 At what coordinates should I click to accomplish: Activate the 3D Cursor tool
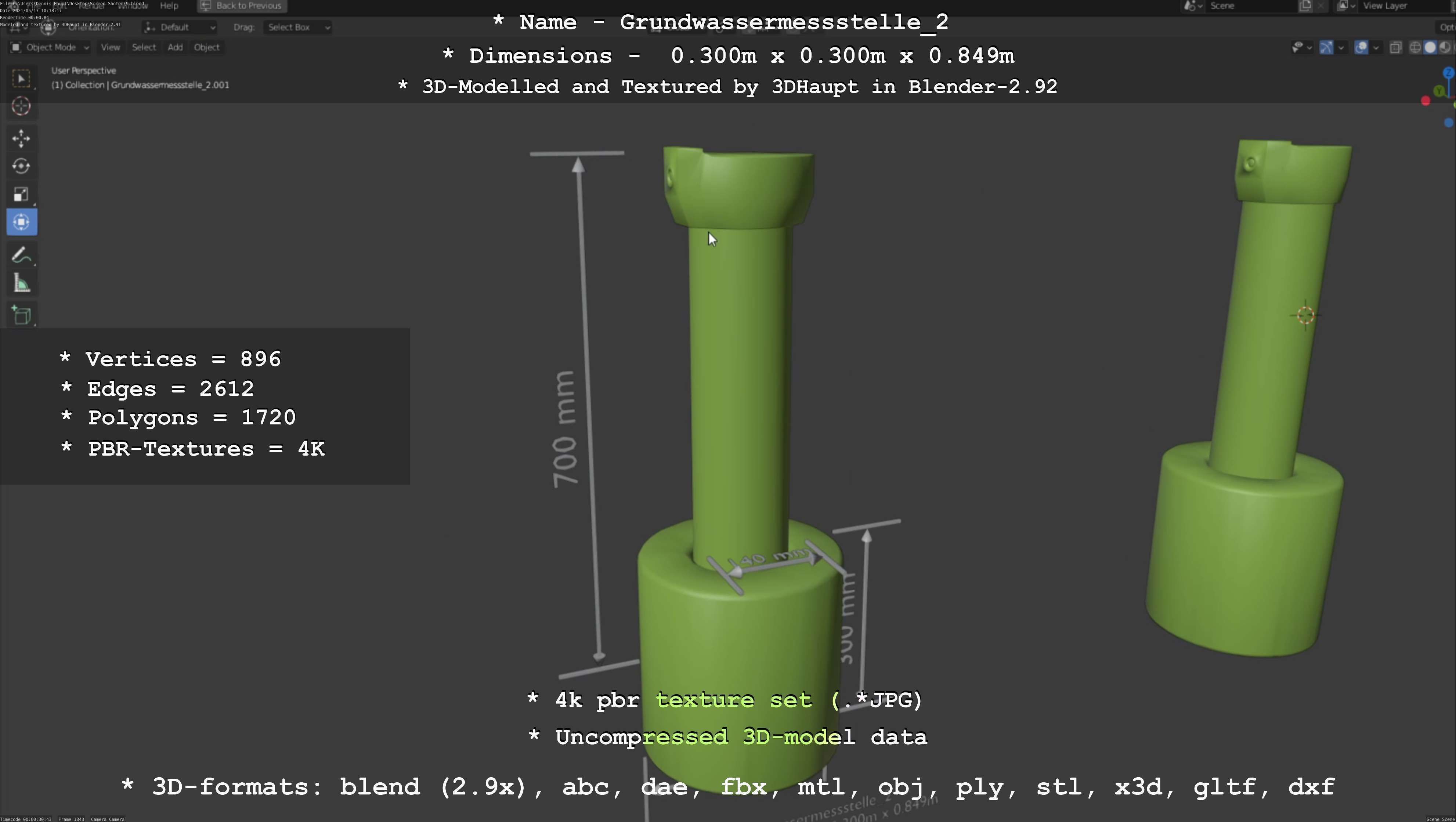pos(21,106)
